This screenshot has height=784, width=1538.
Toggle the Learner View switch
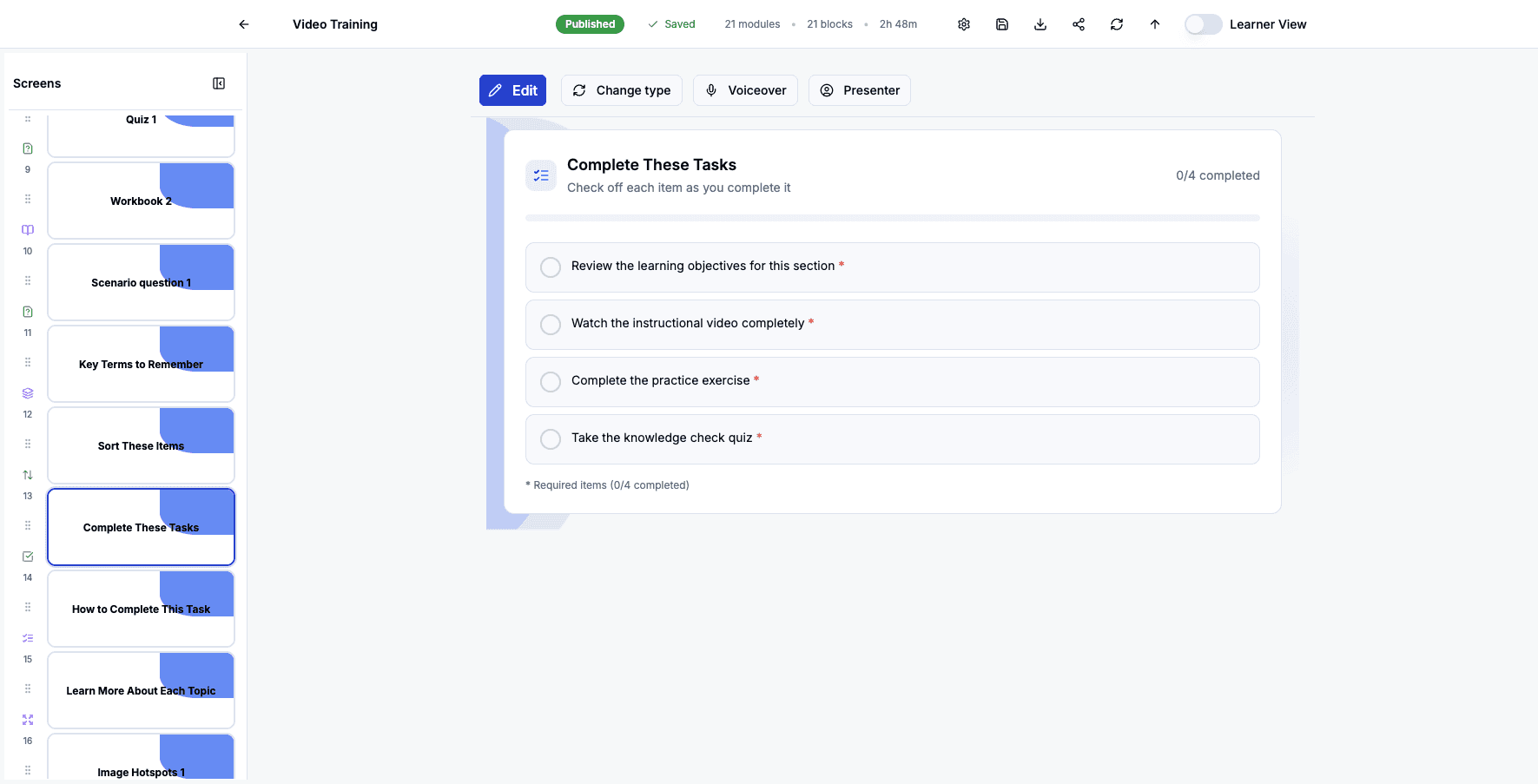[1204, 24]
